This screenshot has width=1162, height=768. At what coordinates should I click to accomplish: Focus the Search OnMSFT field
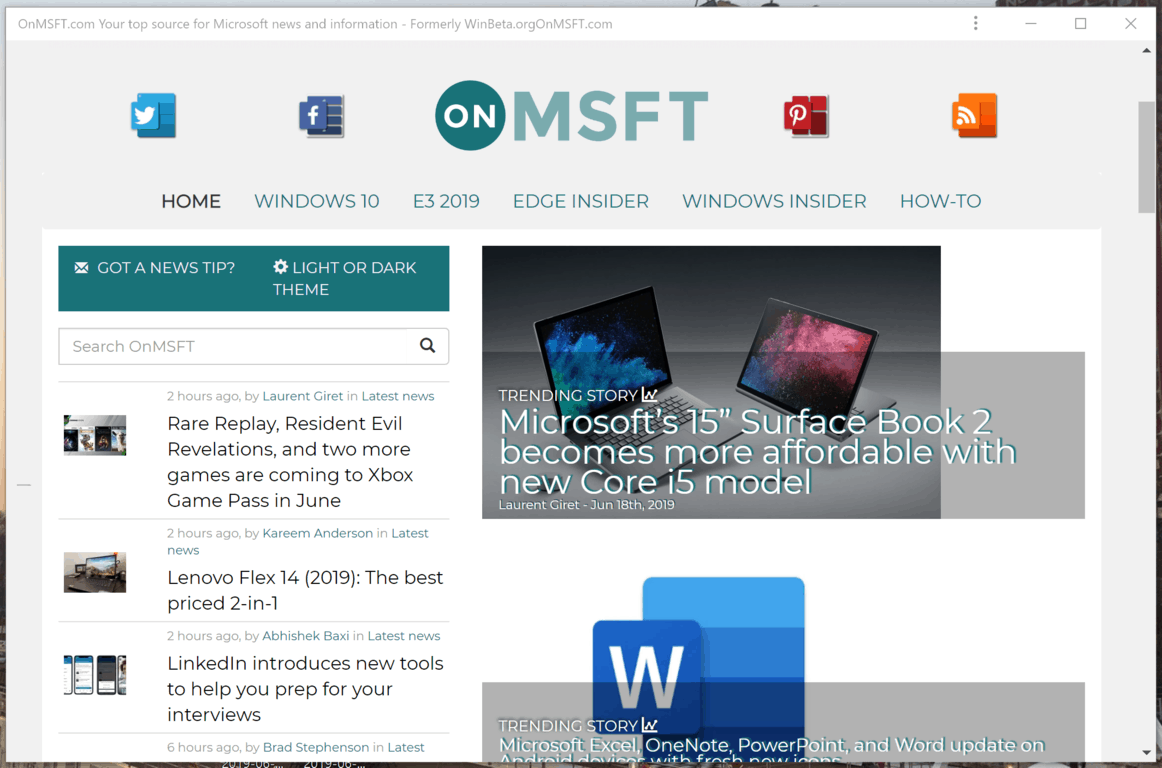[x=233, y=346]
